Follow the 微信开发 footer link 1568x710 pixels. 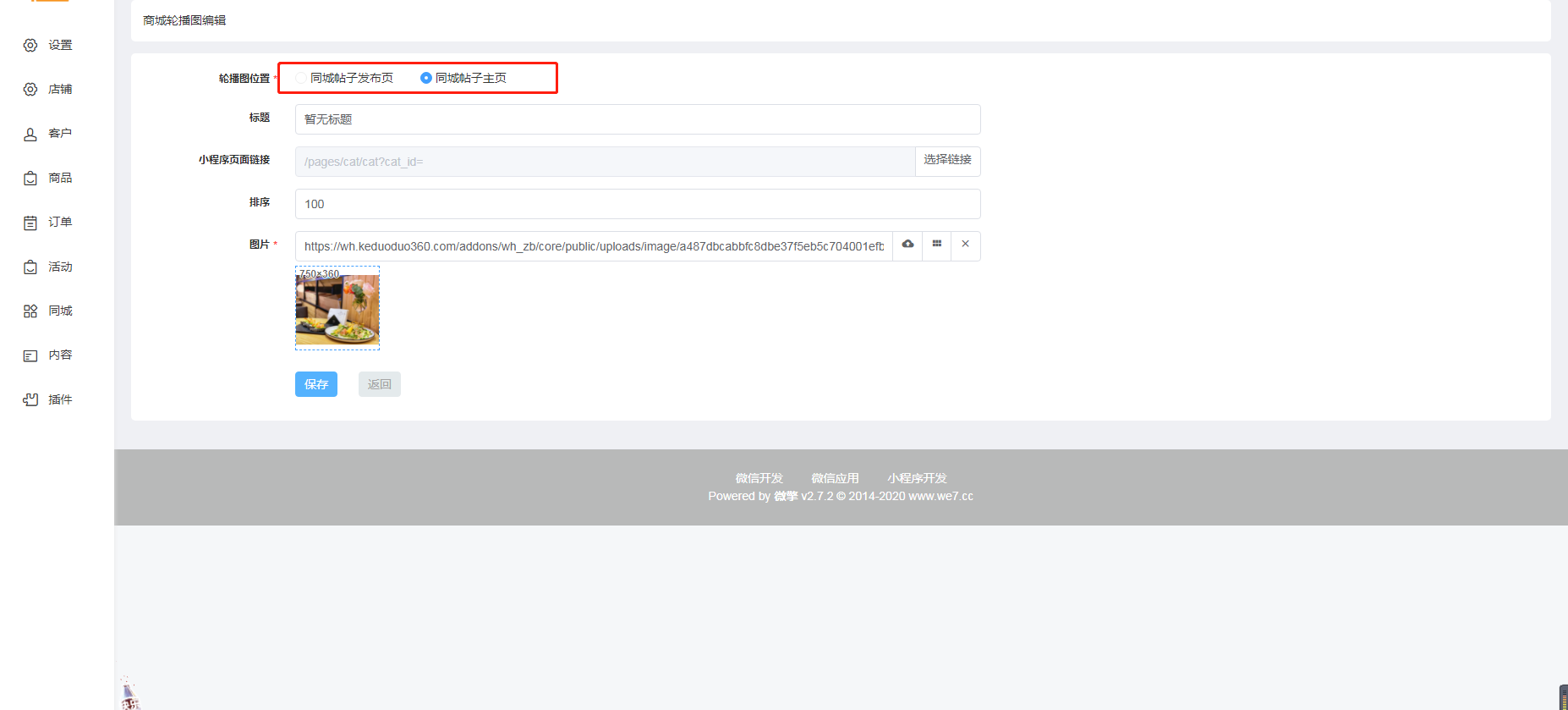point(759,478)
